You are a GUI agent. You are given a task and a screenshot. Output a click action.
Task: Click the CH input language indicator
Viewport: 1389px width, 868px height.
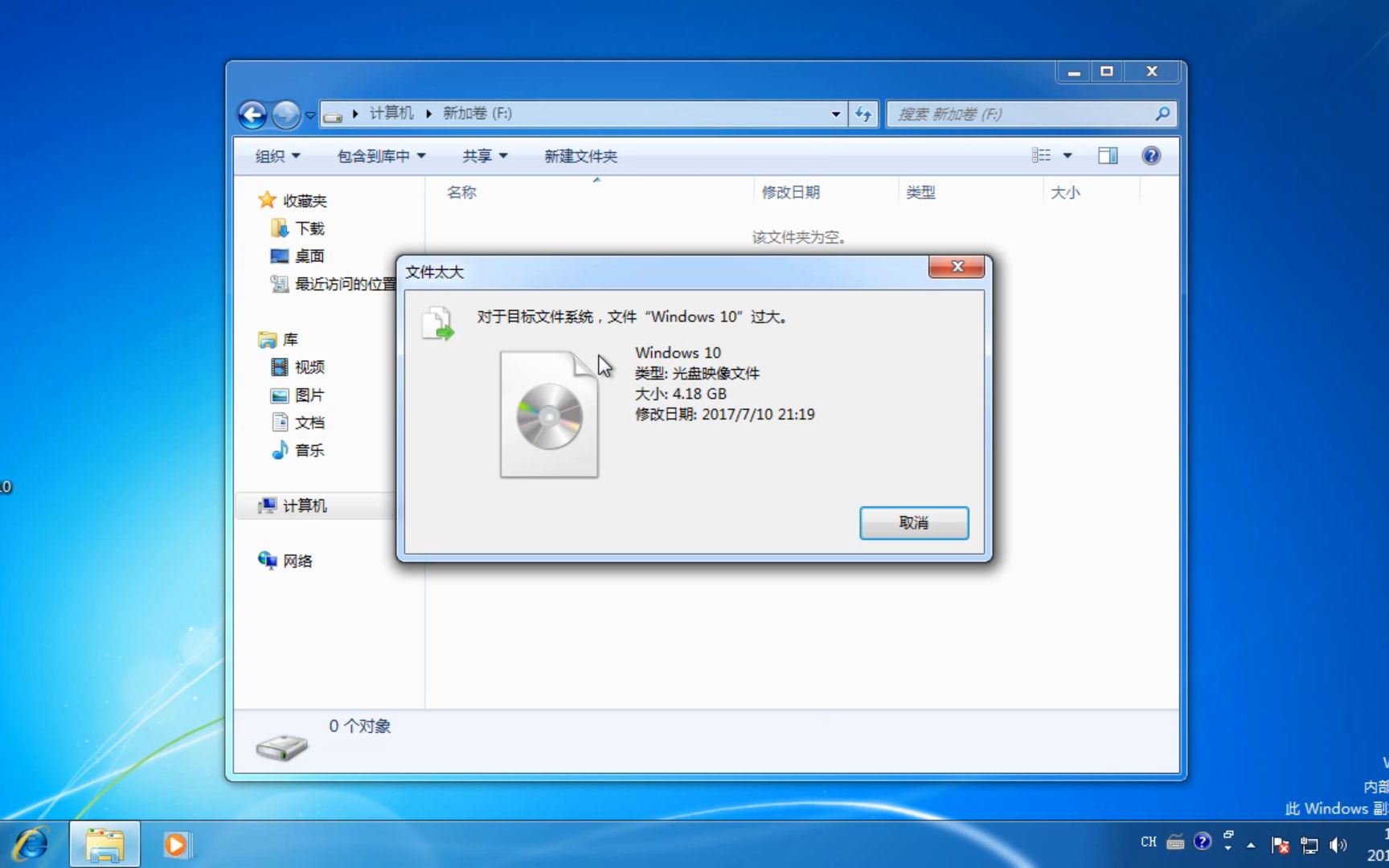coord(1149,841)
